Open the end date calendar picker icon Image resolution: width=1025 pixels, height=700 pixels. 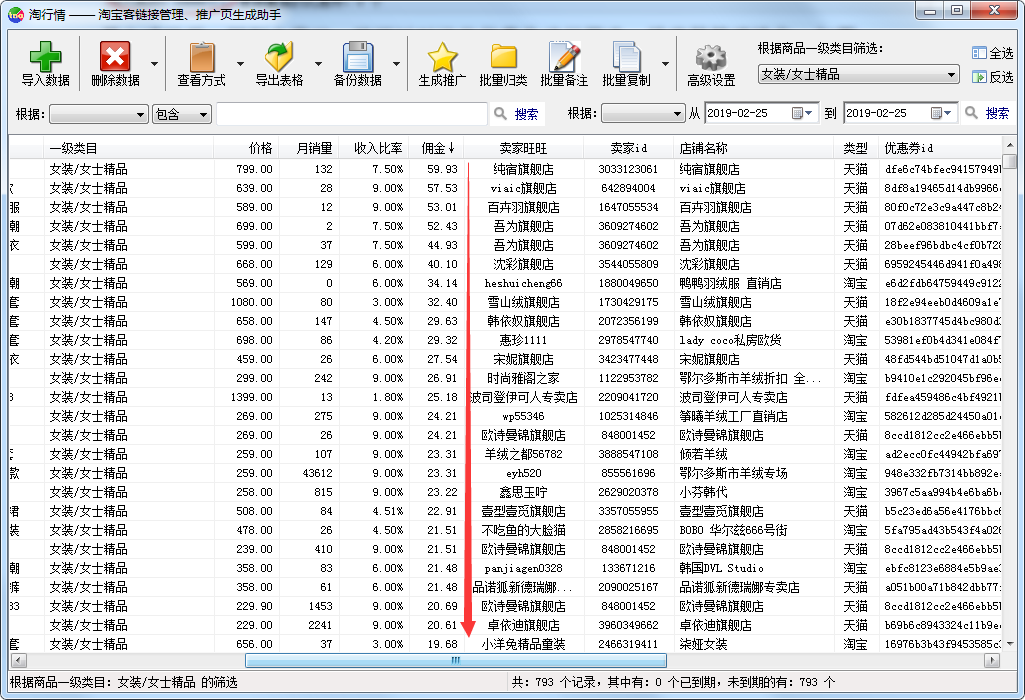tap(941, 113)
